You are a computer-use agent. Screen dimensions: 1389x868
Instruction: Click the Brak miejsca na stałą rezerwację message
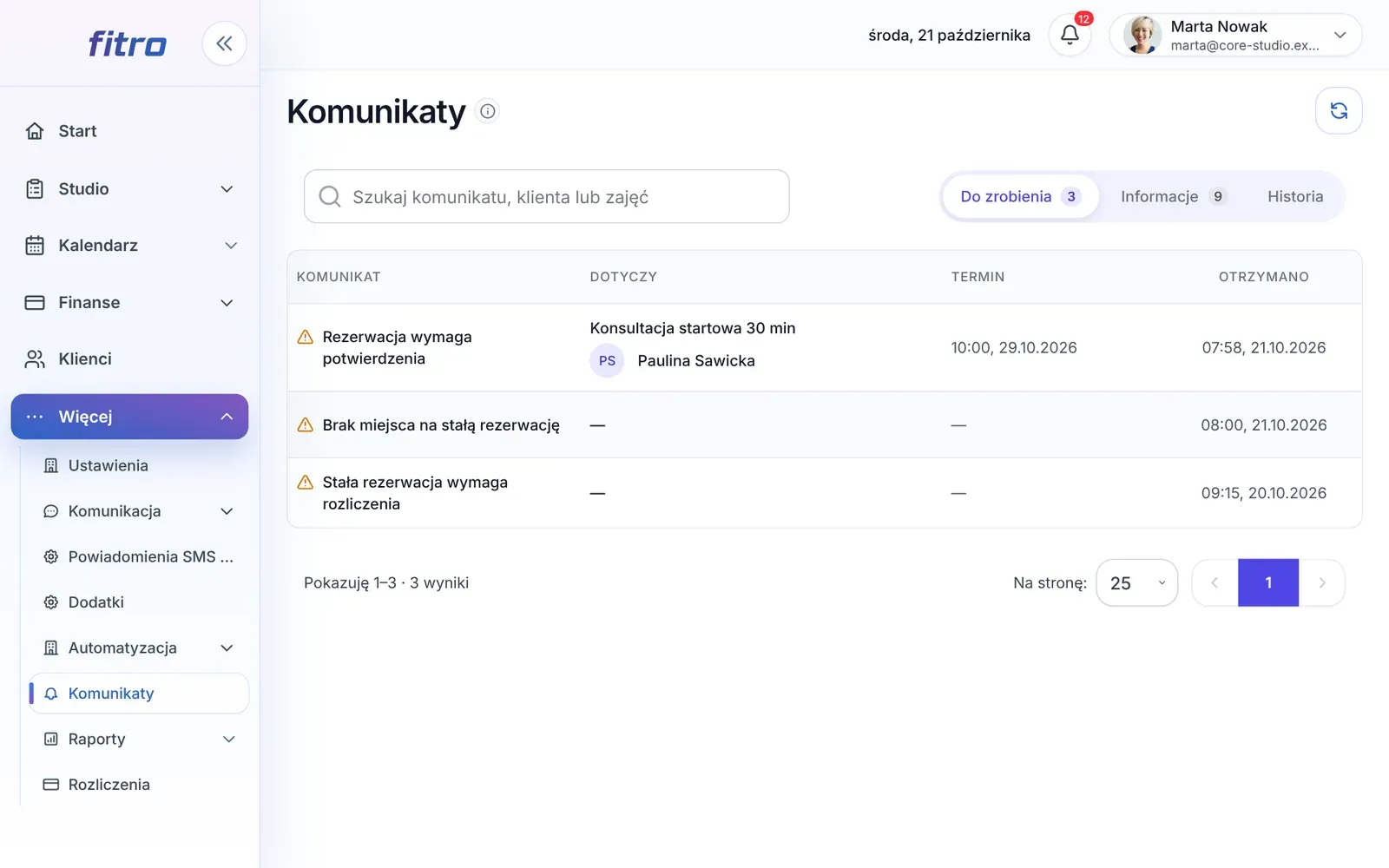(x=441, y=425)
